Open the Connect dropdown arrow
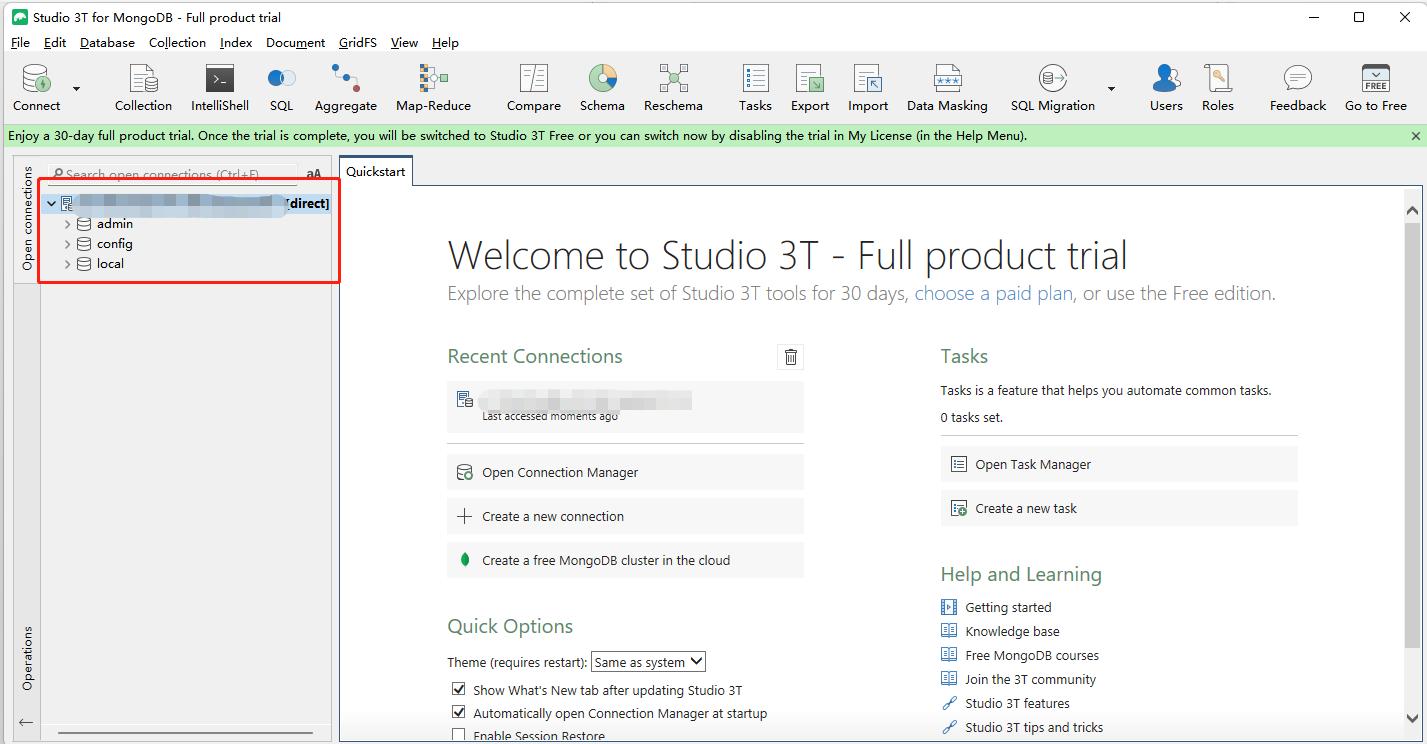This screenshot has height=744, width=1427. pyautogui.click(x=77, y=88)
